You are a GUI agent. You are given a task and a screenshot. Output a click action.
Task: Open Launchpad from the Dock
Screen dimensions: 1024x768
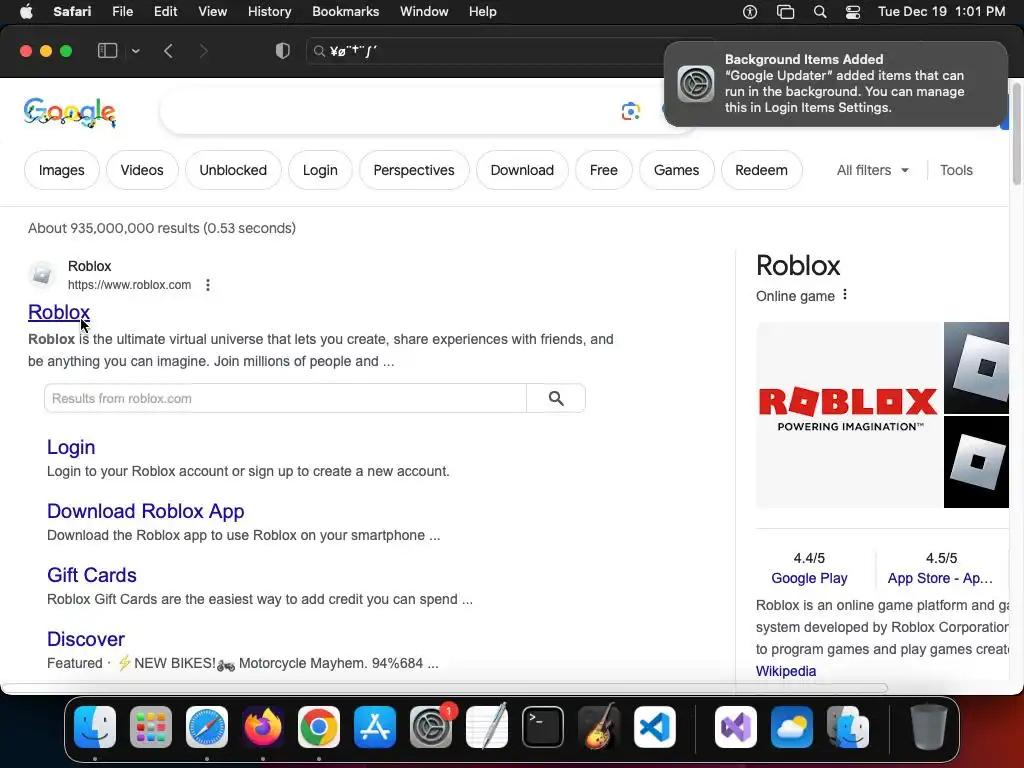[x=151, y=727]
